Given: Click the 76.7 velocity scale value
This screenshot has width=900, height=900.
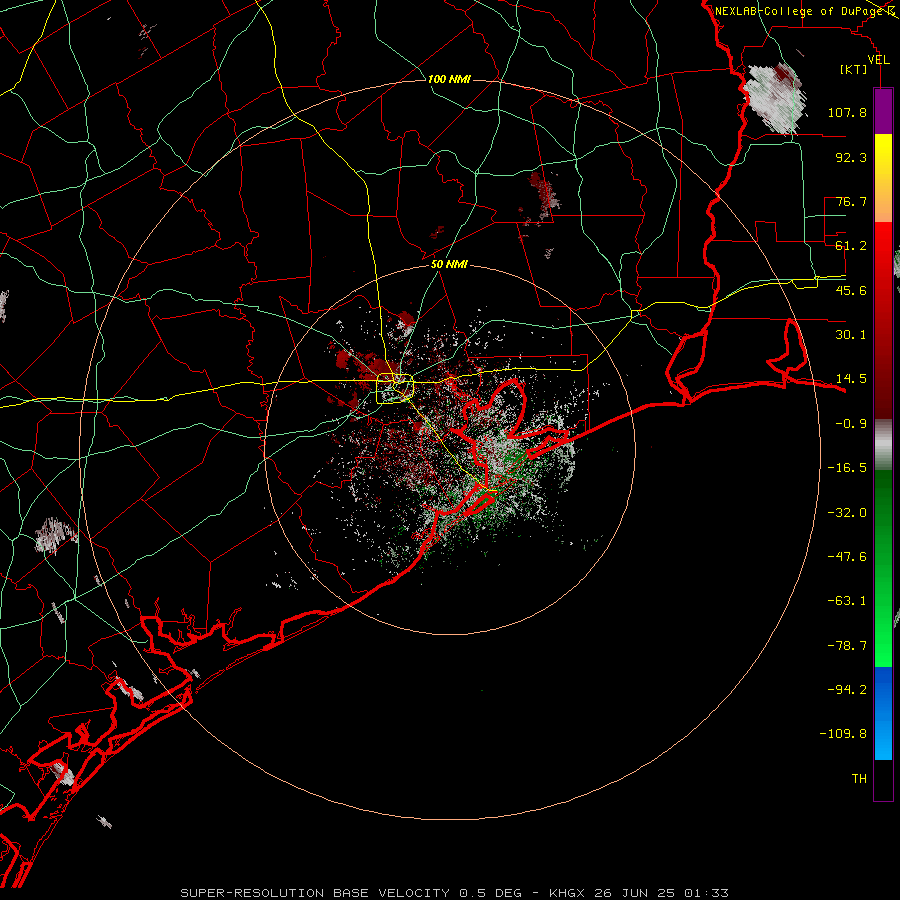Looking at the screenshot, I should 851,201.
